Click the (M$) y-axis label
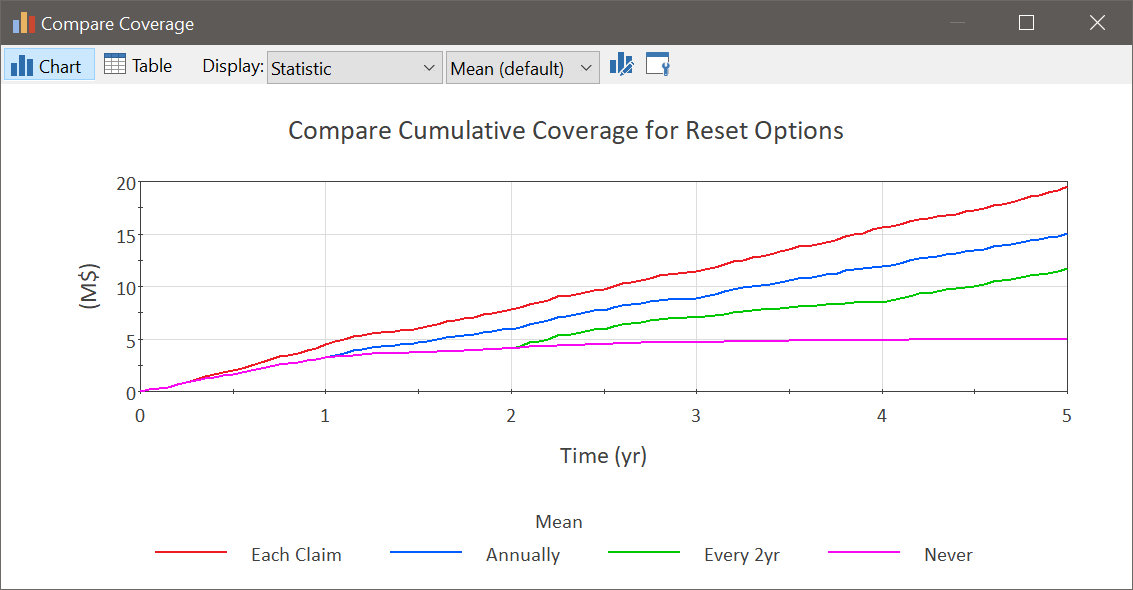 (89, 287)
